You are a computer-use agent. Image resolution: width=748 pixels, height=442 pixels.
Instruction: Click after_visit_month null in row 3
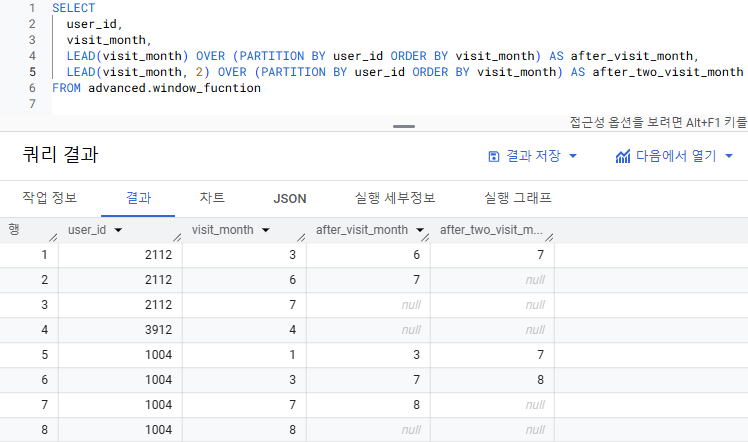click(x=411, y=305)
